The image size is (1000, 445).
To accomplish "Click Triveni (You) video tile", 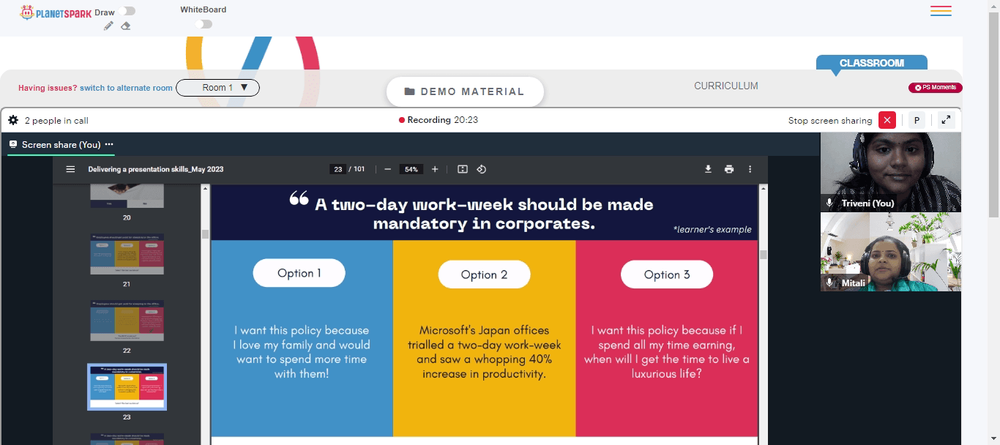I will click(890, 172).
